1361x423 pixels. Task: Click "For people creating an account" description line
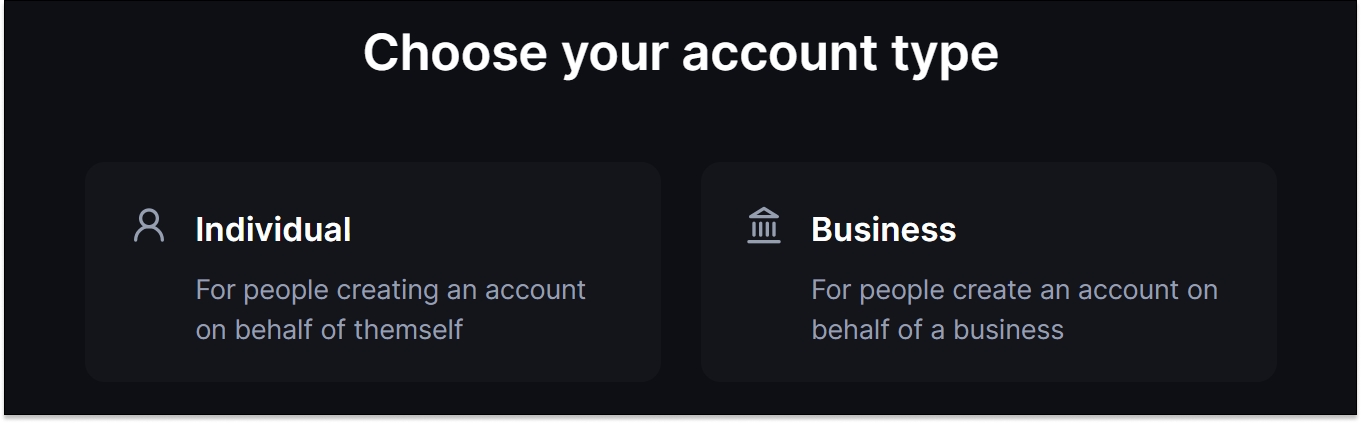point(390,290)
